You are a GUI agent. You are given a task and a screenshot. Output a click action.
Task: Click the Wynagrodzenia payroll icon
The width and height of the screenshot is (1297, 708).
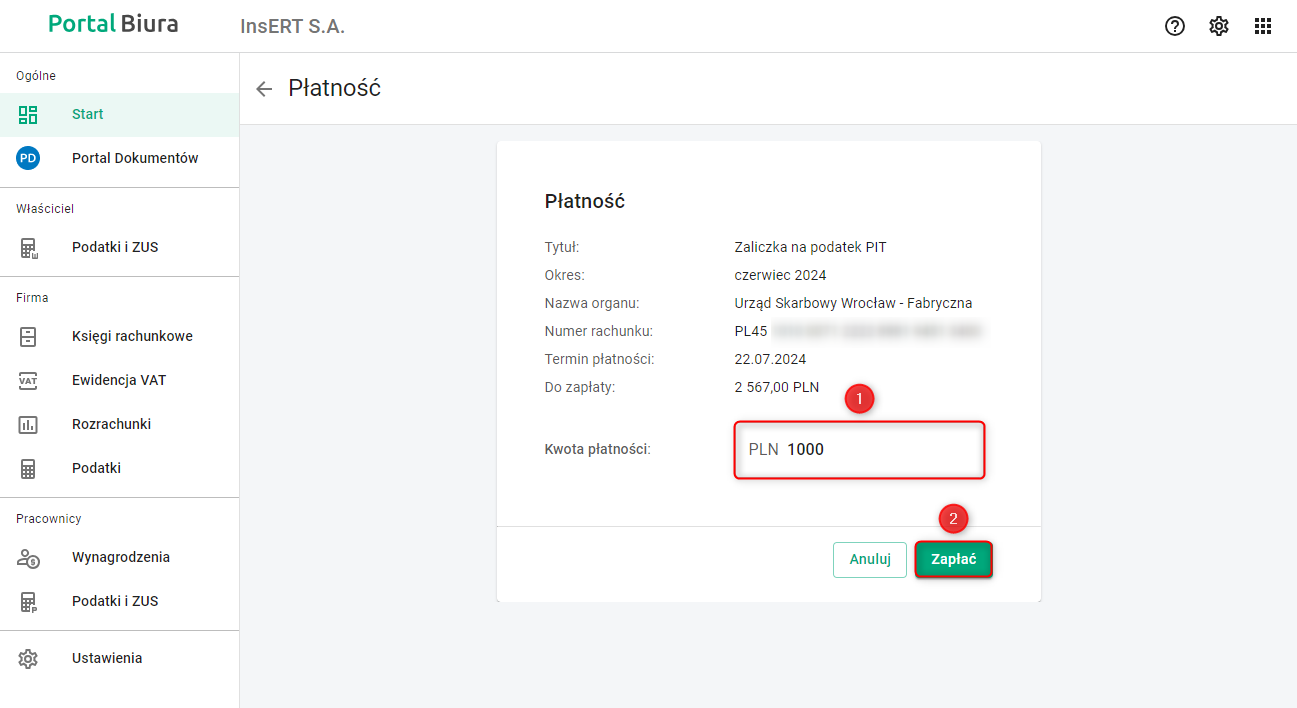[x=28, y=557]
